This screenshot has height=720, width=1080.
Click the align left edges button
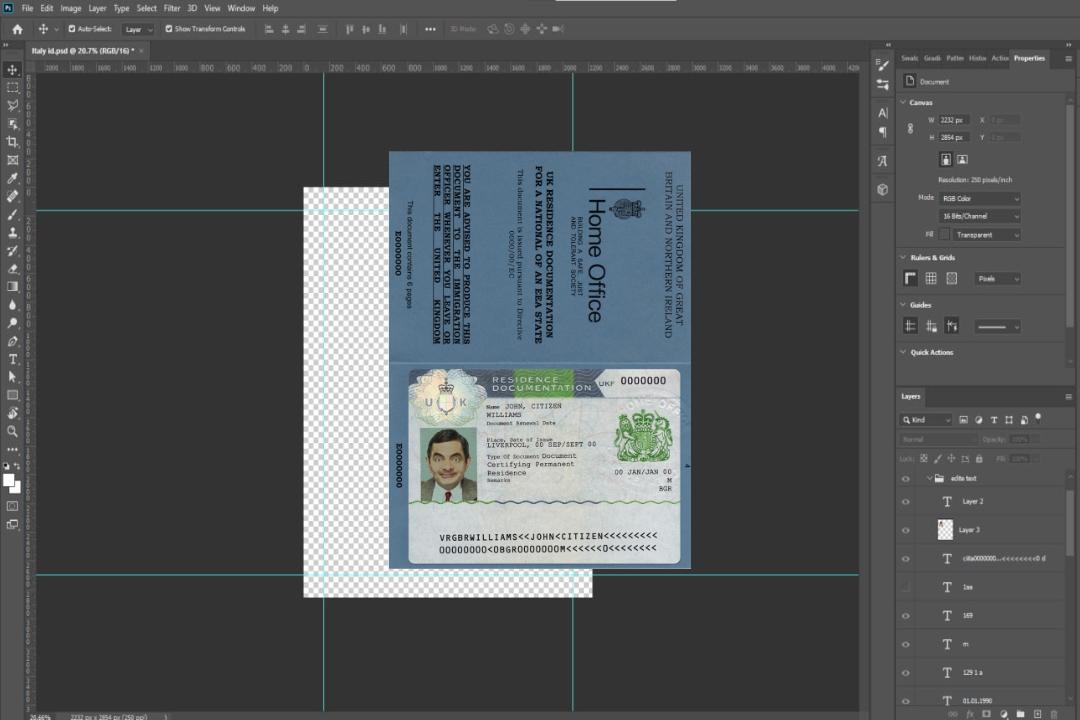pyautogui.click(x=269, y=29)
